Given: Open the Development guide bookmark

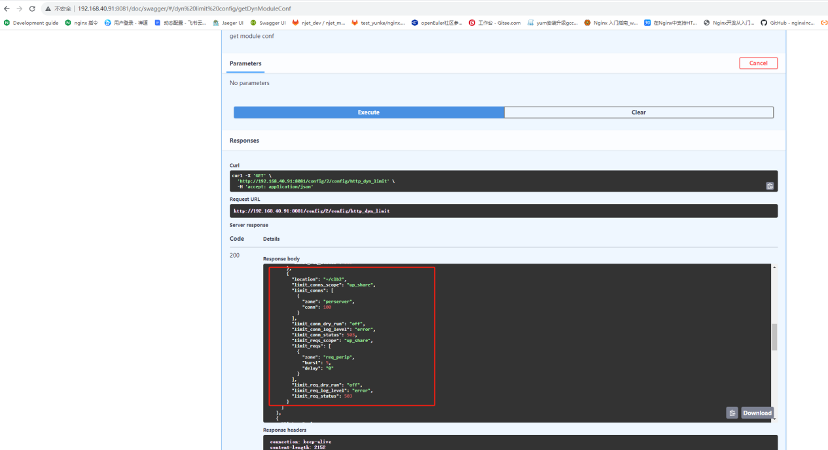Looking at the screenshot, I should pyautogui.click(x=31, y=23).
